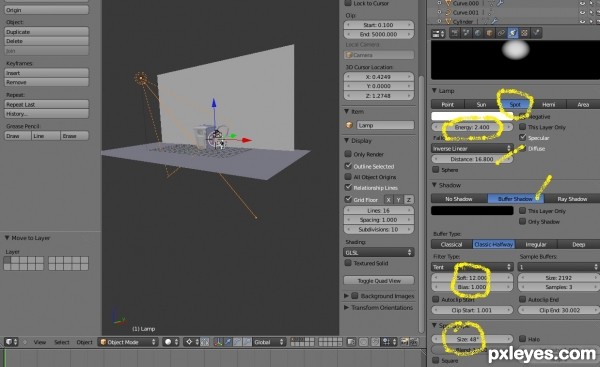This screenshot has height=367, width=600.
Task: Click the Duplicate object button
Action: tap(46, 32)
